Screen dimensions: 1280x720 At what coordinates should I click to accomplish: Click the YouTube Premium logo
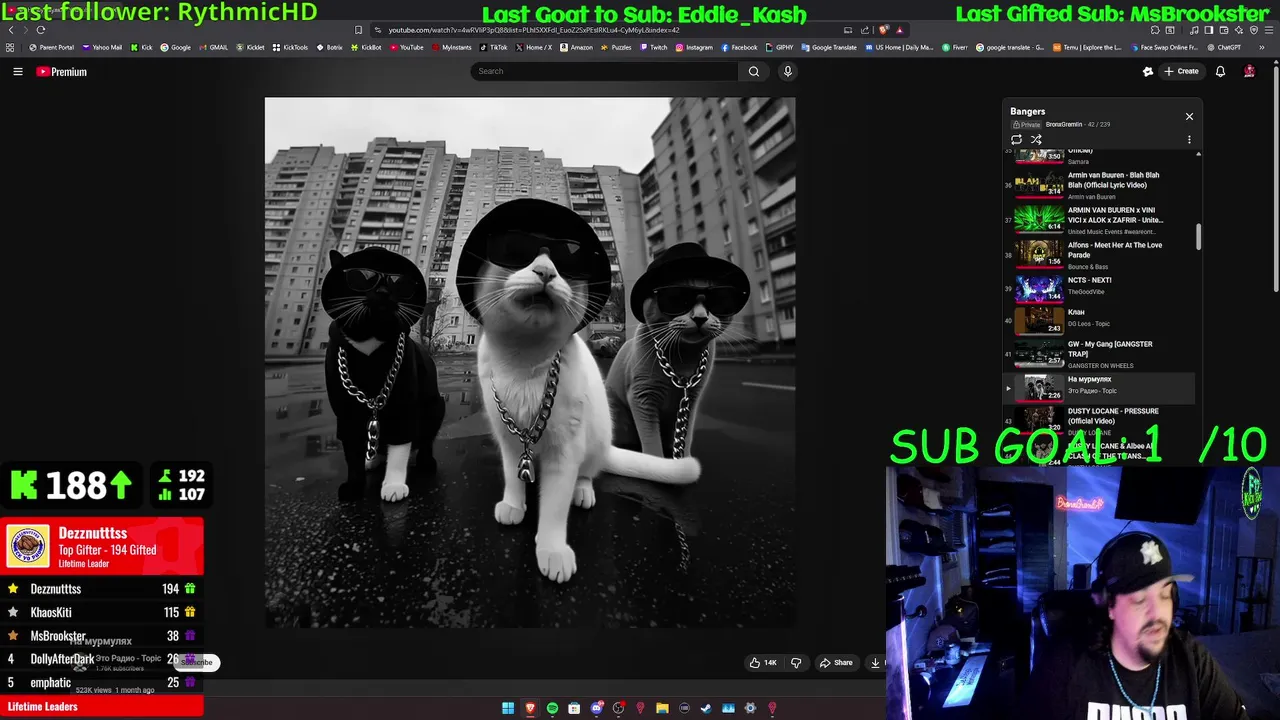click(62, 72)
